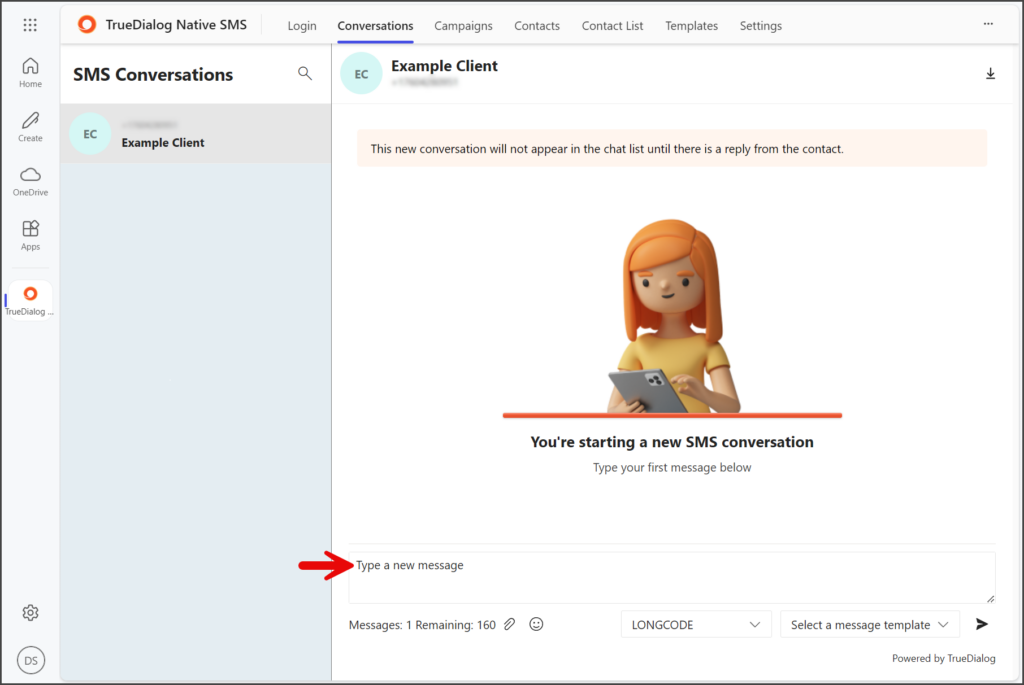Screen dimensions: 1024x685
Task: Open the app launcher grid icon
Action: pyautogui.click(x=30, y=25)
